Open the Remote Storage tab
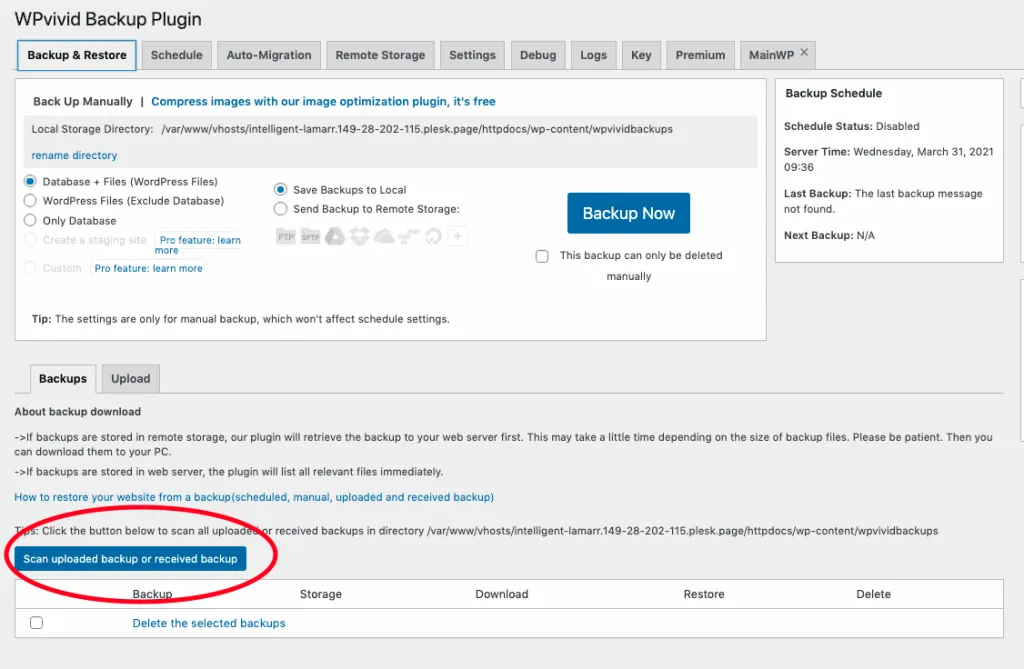The height and width of the screenshot is (669, 1024). pos(379,55)
